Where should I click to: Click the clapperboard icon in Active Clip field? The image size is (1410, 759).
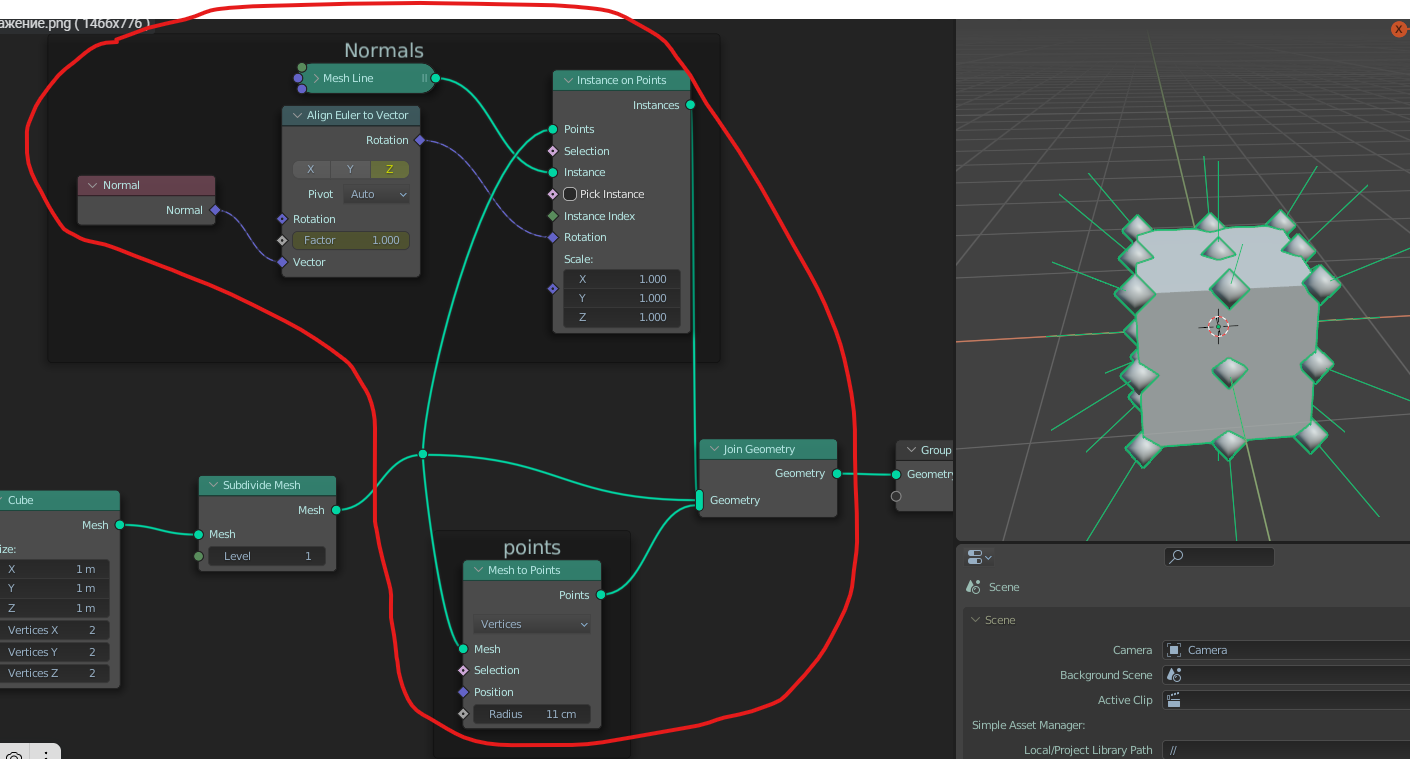click(x=1175, y=700)
